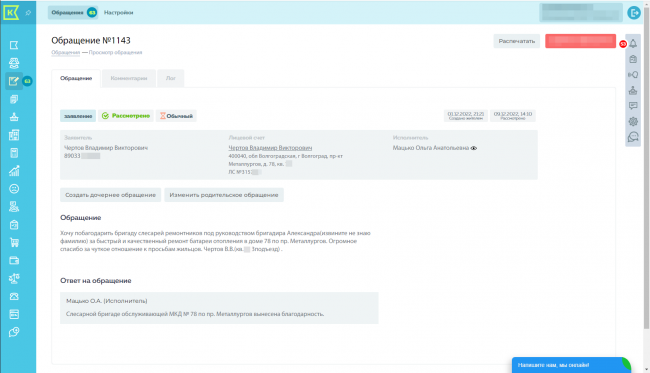
Task: Pin the sidebar with the pin icon
Action: pyautogui.click(x=28, y=12)
